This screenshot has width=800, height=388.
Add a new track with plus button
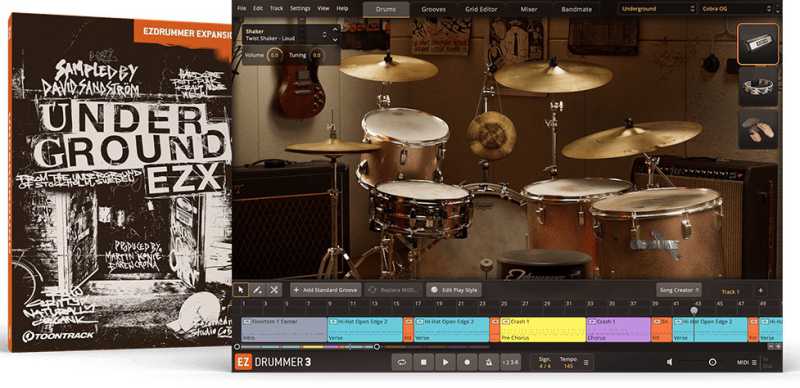coord(760,290)
